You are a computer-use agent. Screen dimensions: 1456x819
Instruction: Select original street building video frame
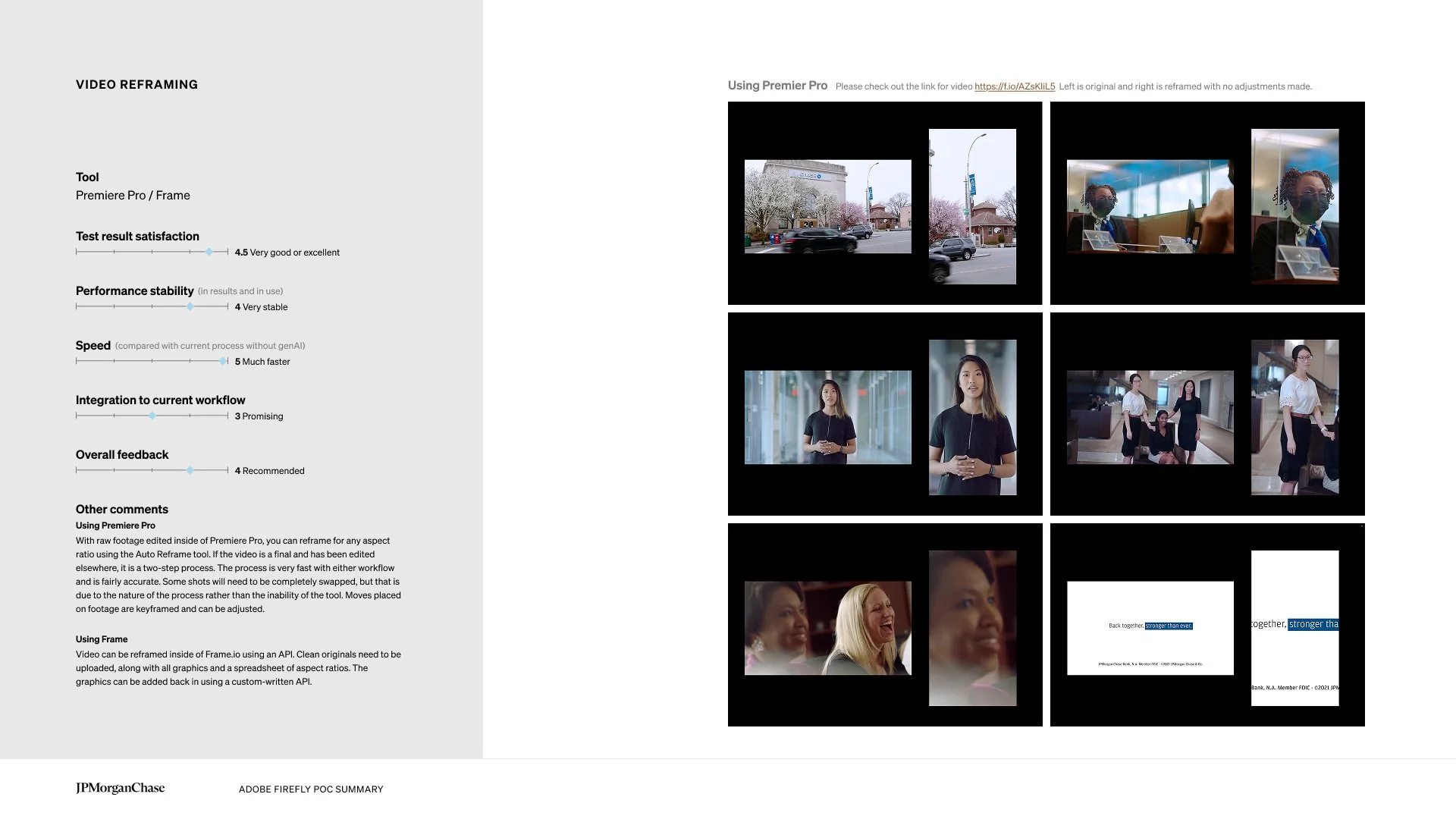pos(827,206)
